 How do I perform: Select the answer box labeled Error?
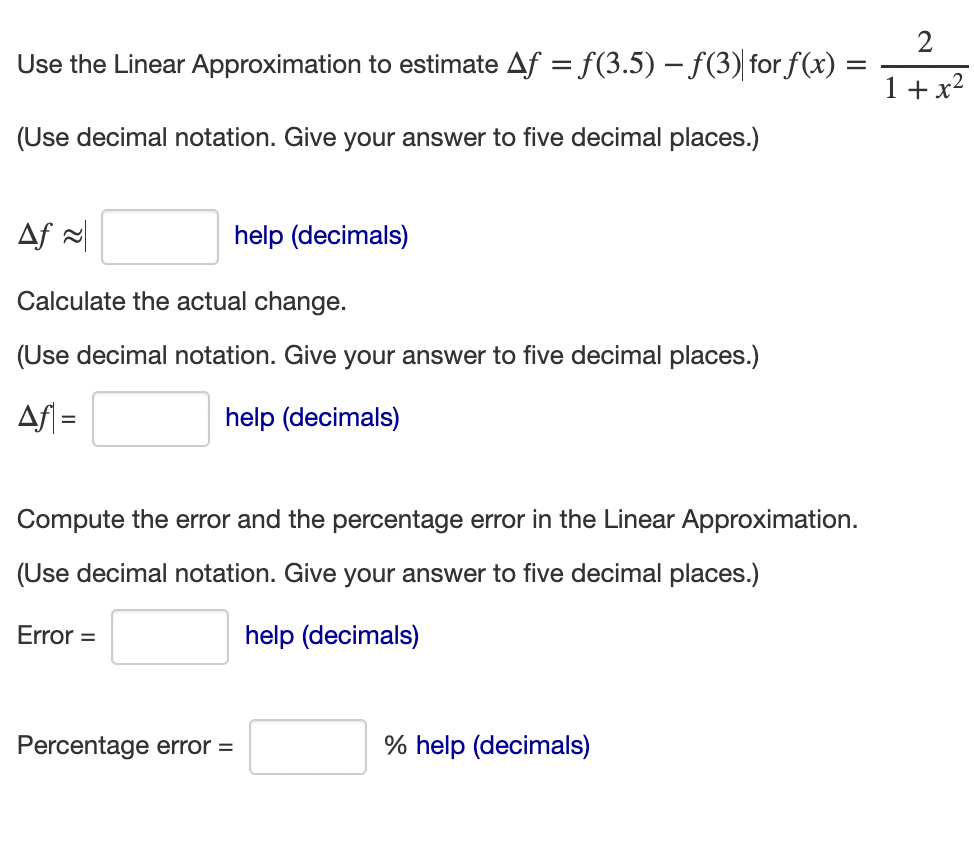[x=169, y=636]
